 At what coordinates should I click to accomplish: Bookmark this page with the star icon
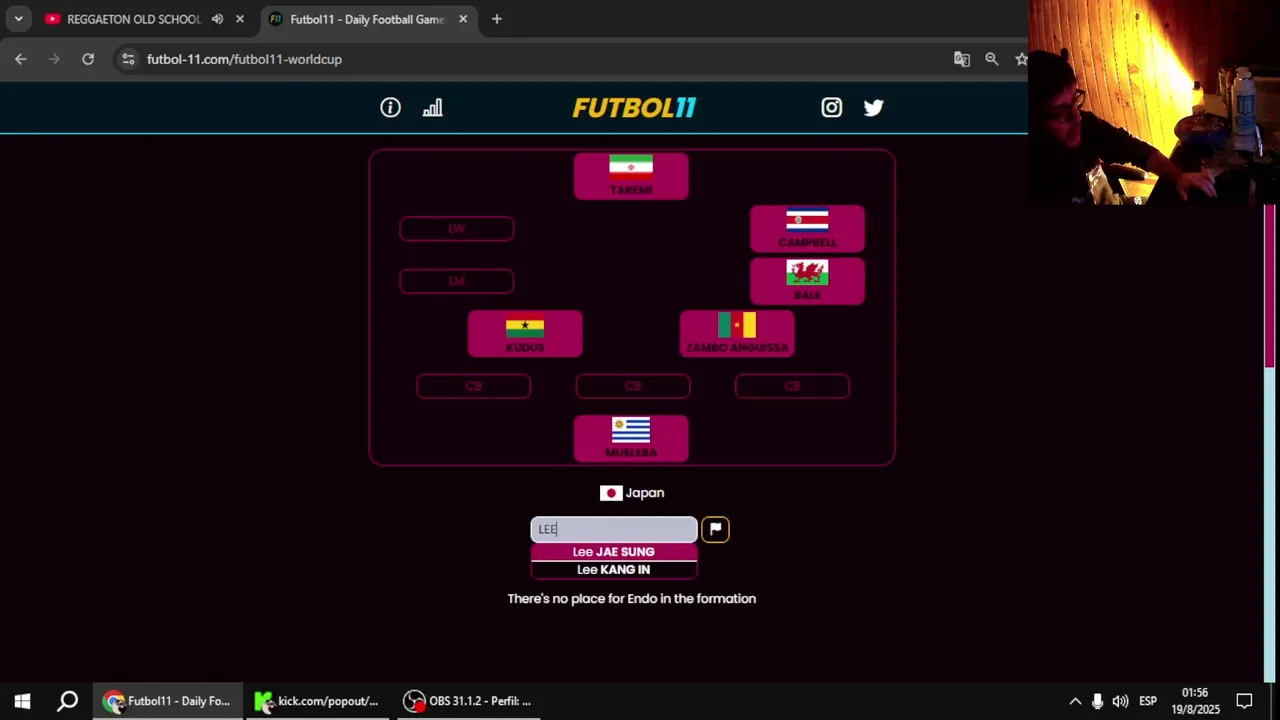coord(1021,59)
